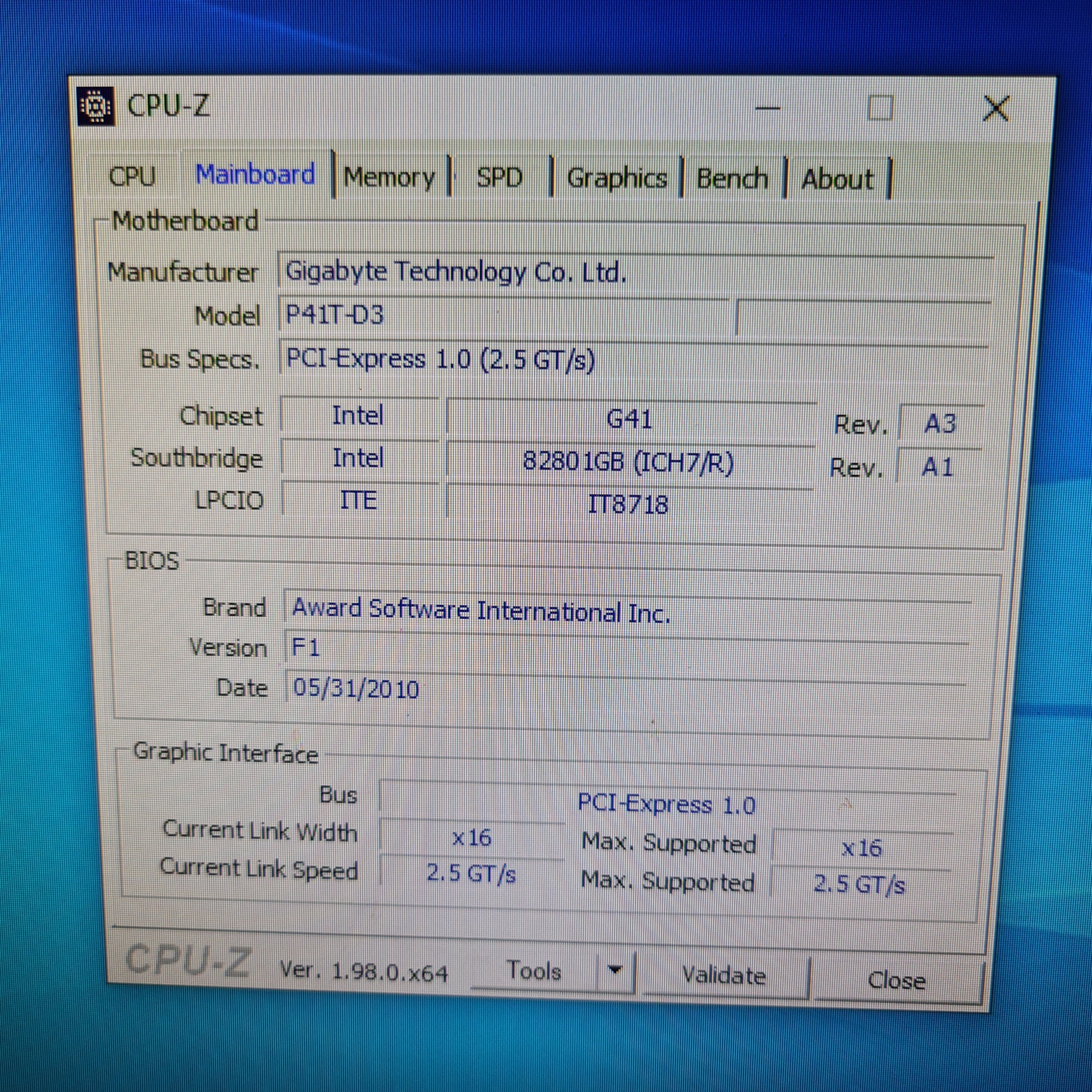Click the Model field P41T-D3
Viewport: 1092px width, 1092px height.
point(504,315)
